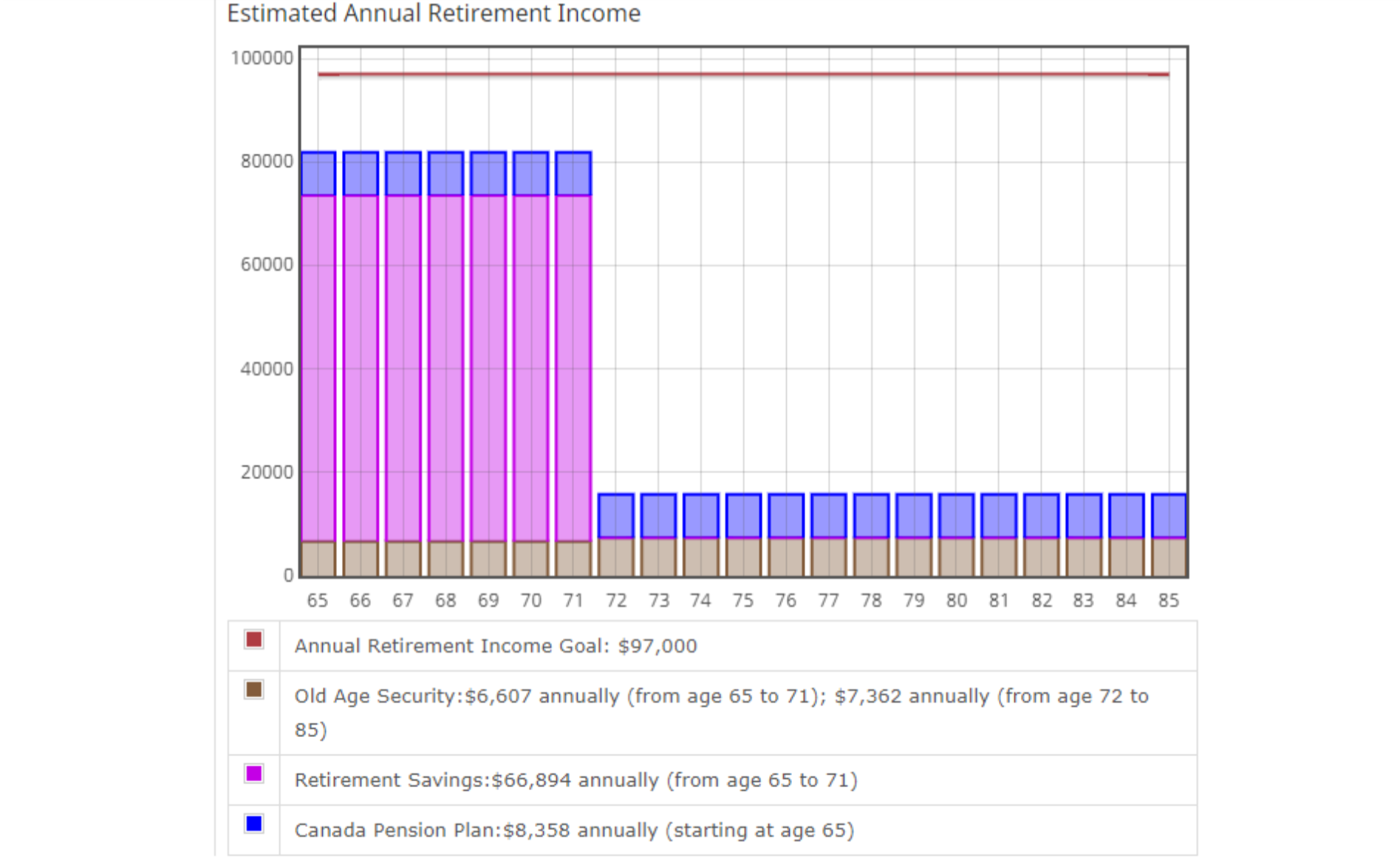Click the 100000 label on the vertical axis
Screen dimensions: 1400x864
click(x=262, y=58)
